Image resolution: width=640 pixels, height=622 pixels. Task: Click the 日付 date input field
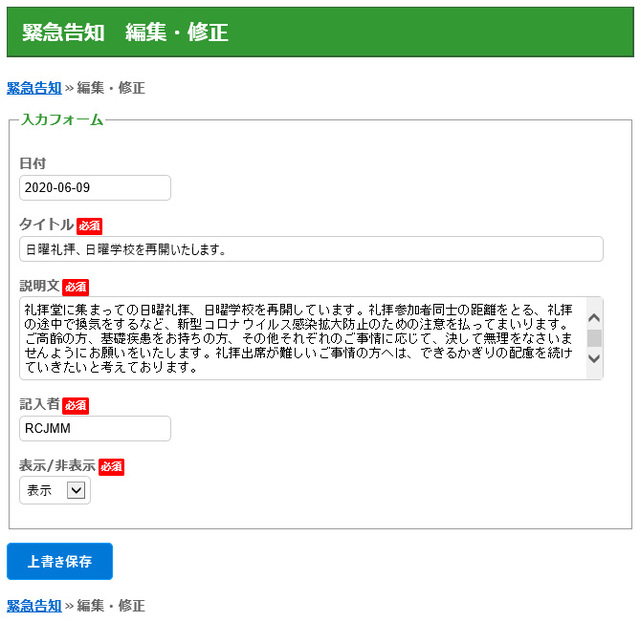[95, 188]
